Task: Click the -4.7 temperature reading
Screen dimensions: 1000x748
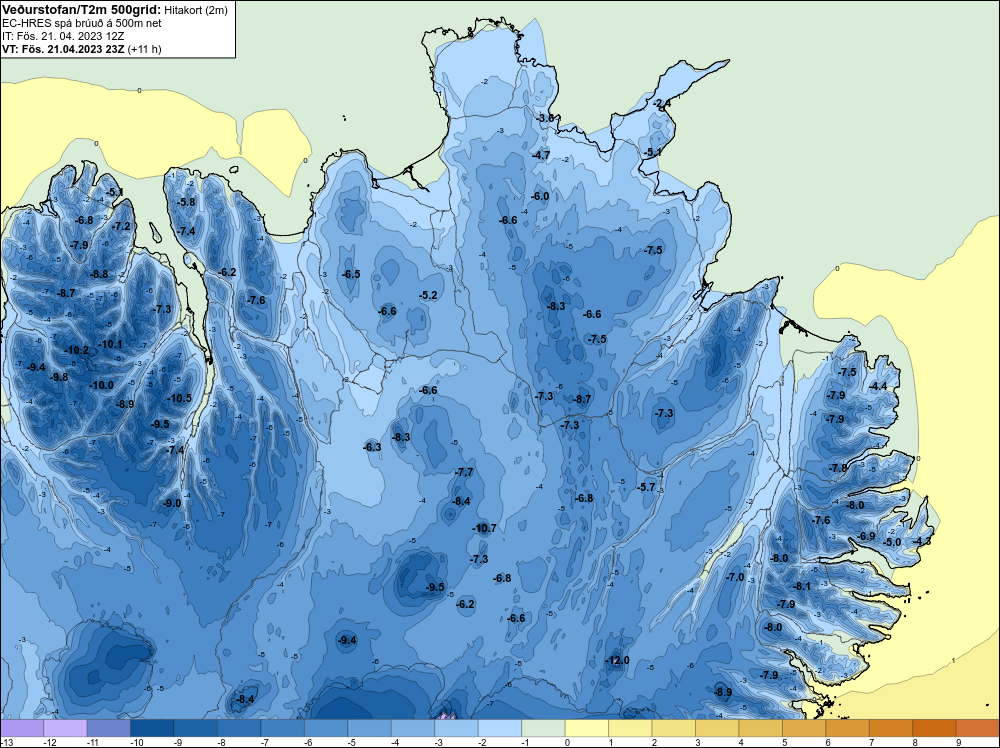Action: click(x=541, y=155)
